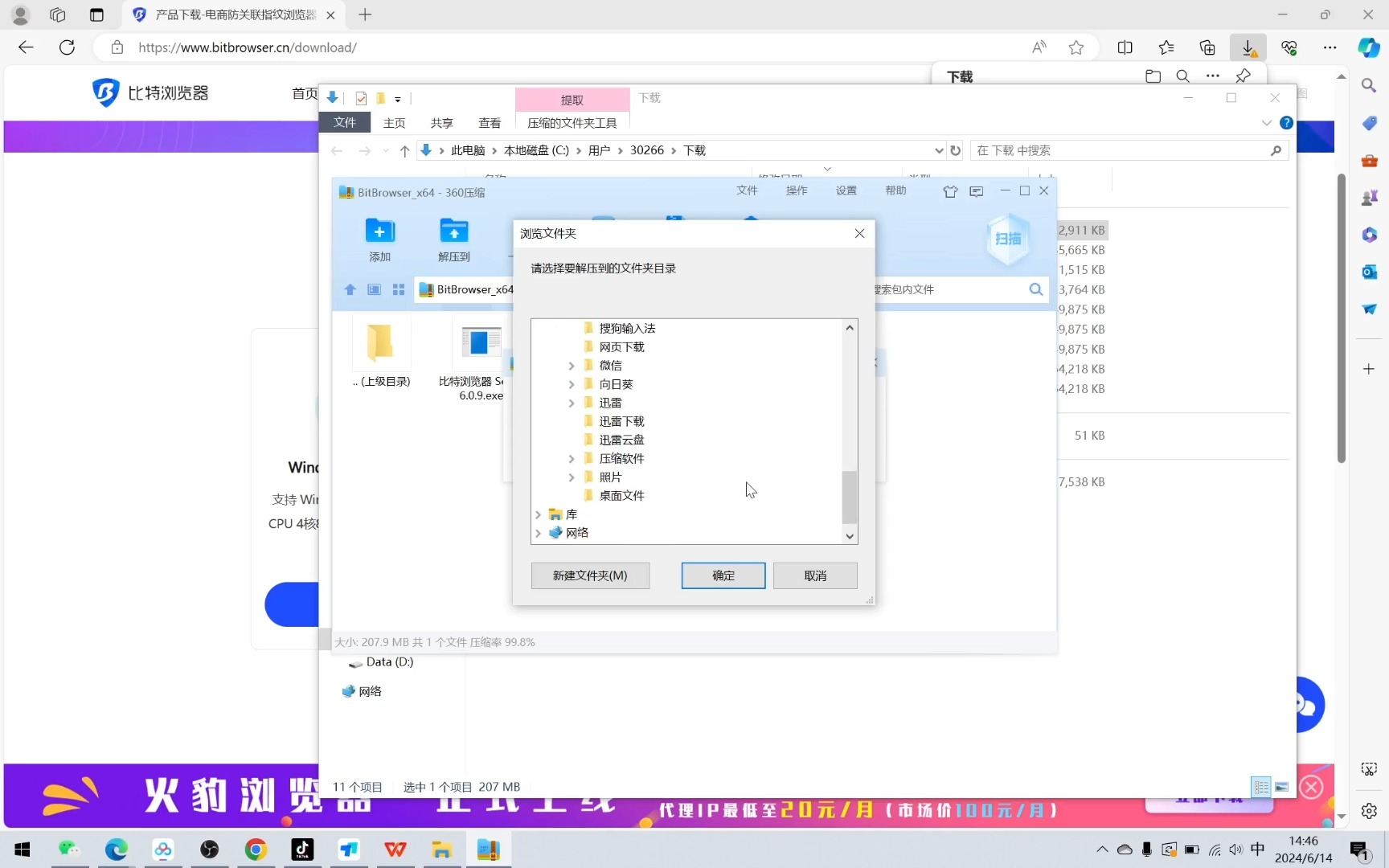Image resolution: width=1389 pixels, height=868 pixels.
Task: Open Copilot in the Edge toolbar
Action: (1367, 47)
